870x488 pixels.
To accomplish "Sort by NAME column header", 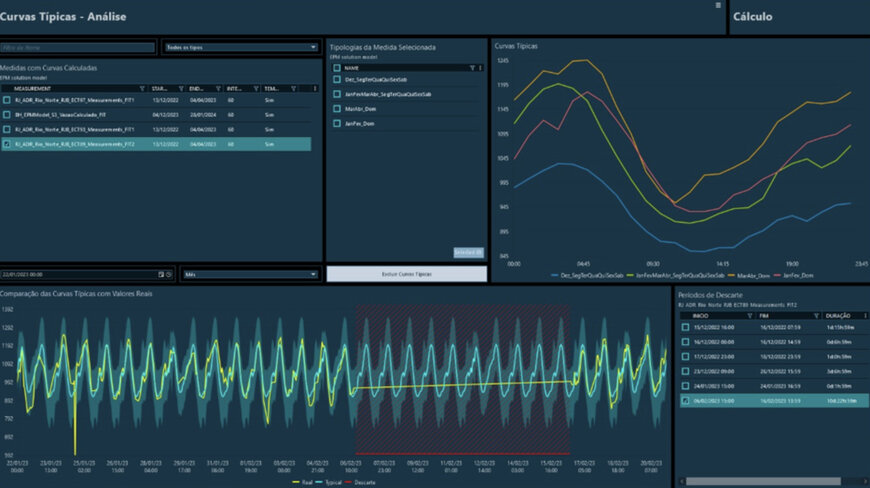I will (x=351, y=68).
